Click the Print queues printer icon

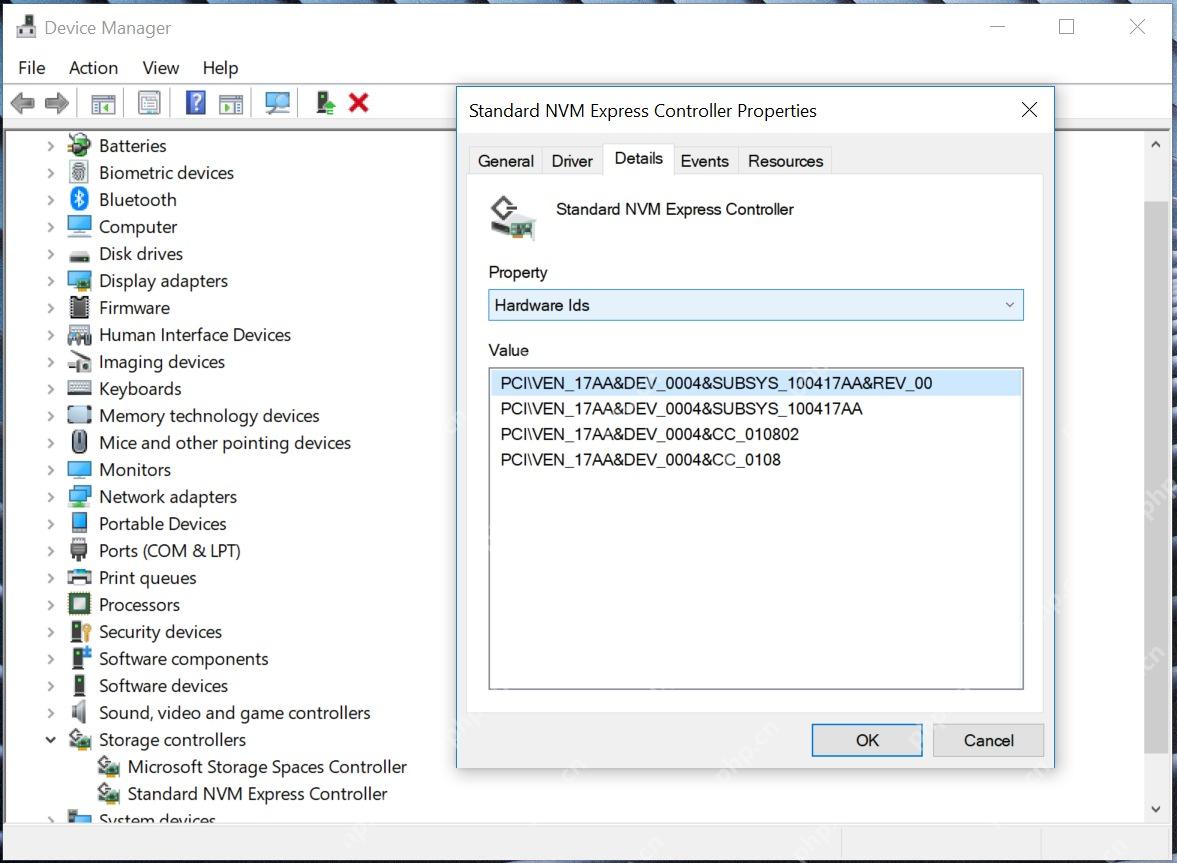point(79,577)
